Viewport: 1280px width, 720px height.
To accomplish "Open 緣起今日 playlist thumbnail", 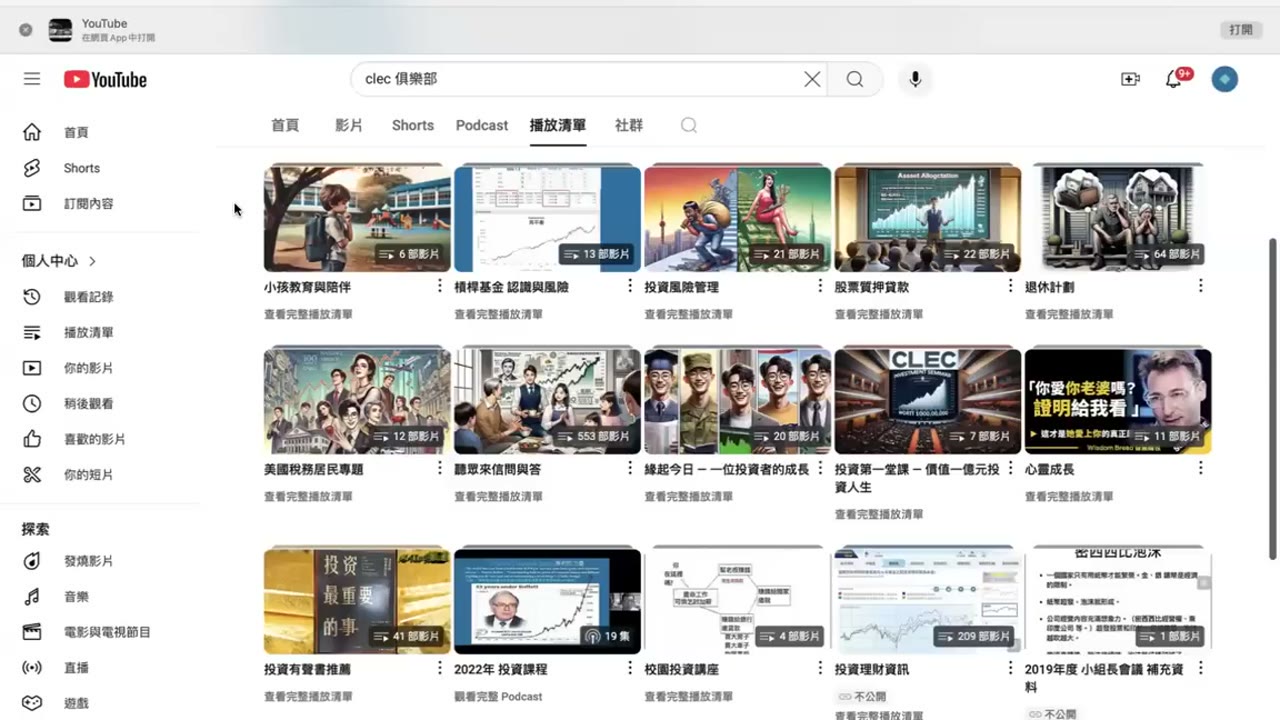I will (x=738, y=400).
